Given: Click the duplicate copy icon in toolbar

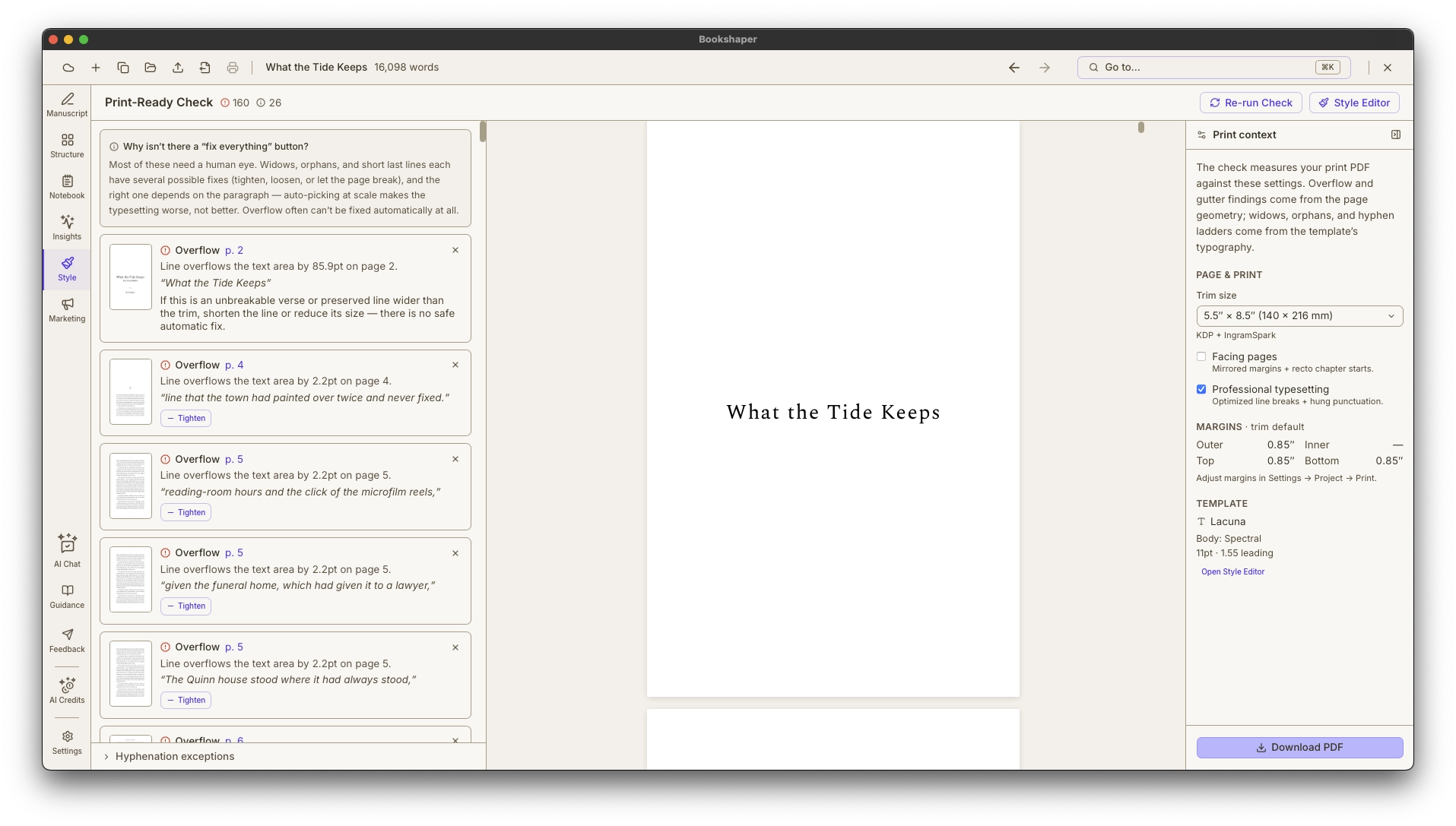Looking at the screenshot, I should [123, 68].
